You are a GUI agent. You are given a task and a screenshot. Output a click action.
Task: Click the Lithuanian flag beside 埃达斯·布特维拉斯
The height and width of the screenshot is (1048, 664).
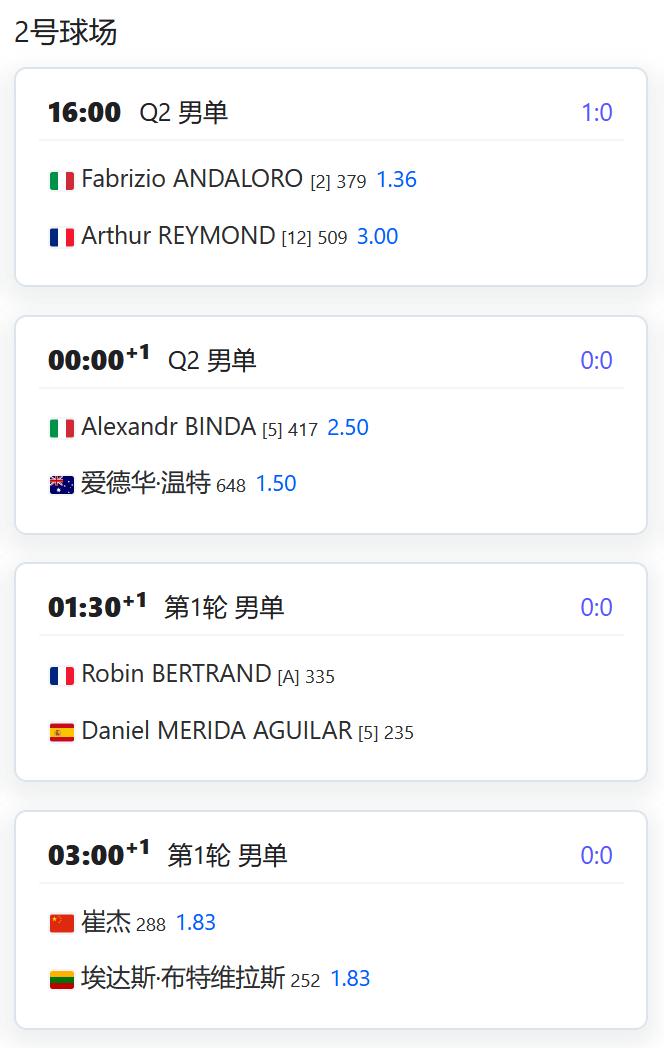click(x=62, y=980)
